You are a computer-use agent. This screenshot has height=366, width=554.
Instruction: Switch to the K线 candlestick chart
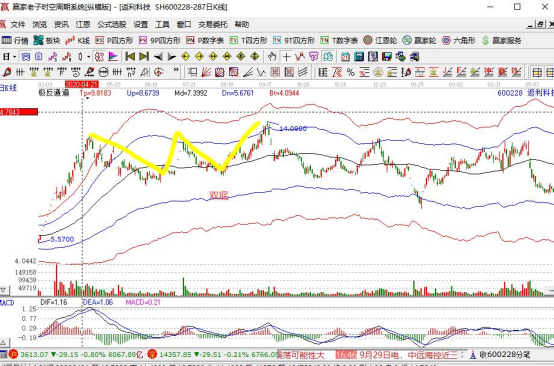pos(78,41)
